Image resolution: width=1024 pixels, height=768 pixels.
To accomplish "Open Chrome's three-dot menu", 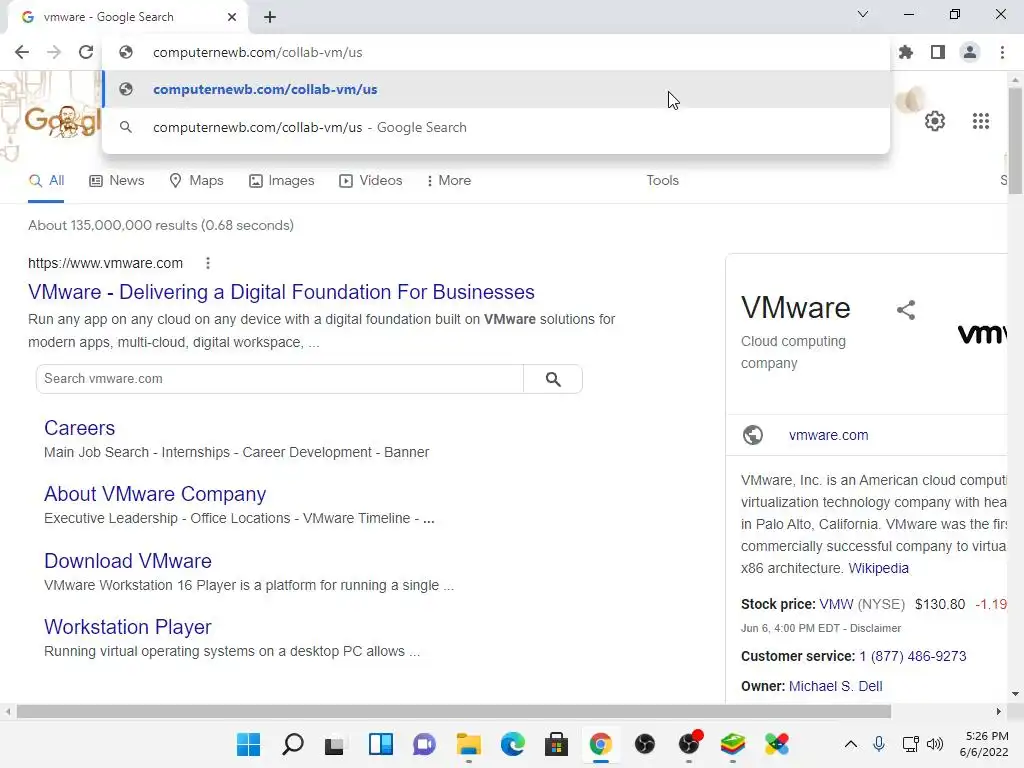I will point(1002,52).
